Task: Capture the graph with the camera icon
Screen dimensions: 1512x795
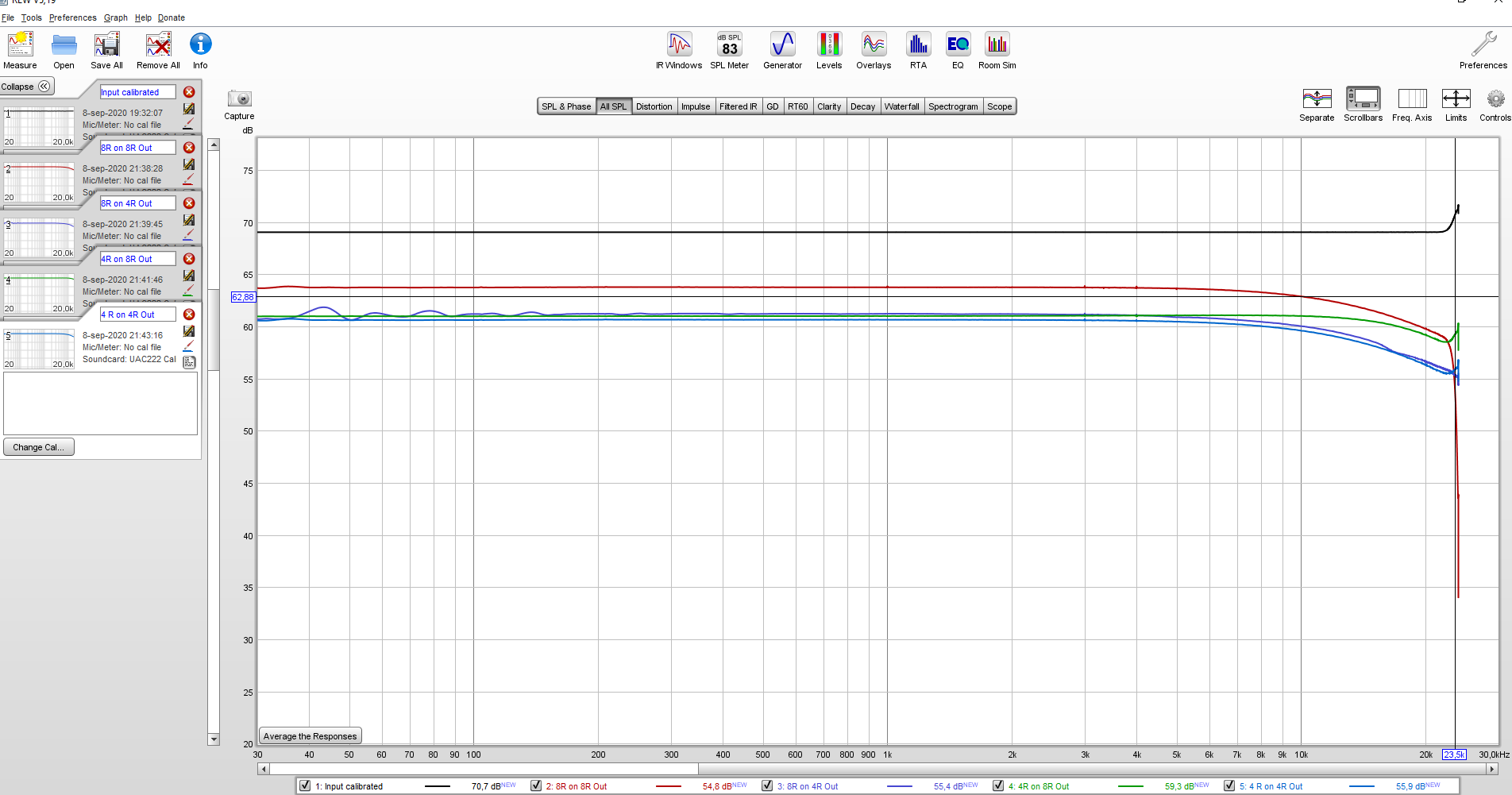Action: [239, 98]
